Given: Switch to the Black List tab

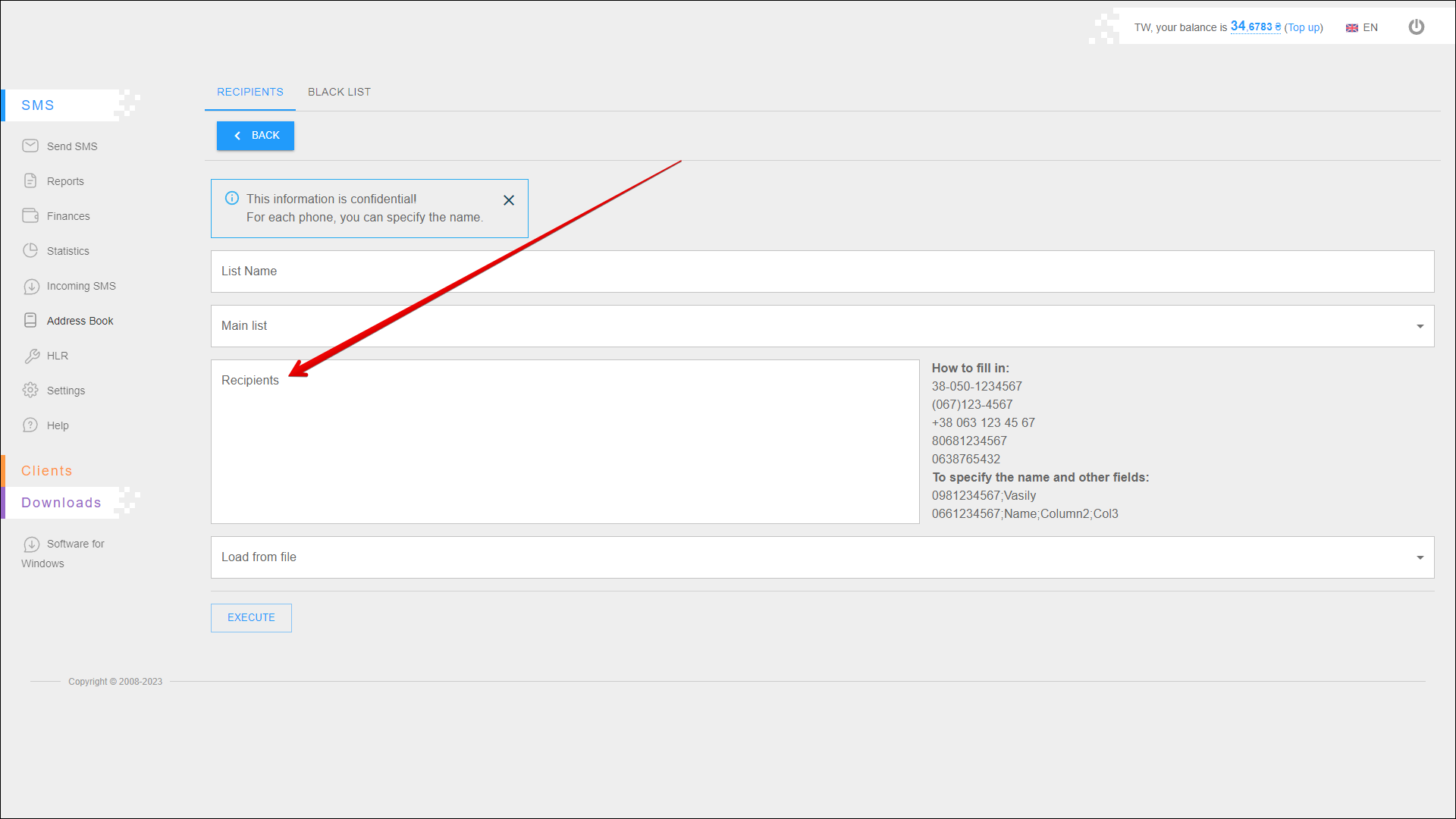Looking at the screenshot, I should 339,92.
